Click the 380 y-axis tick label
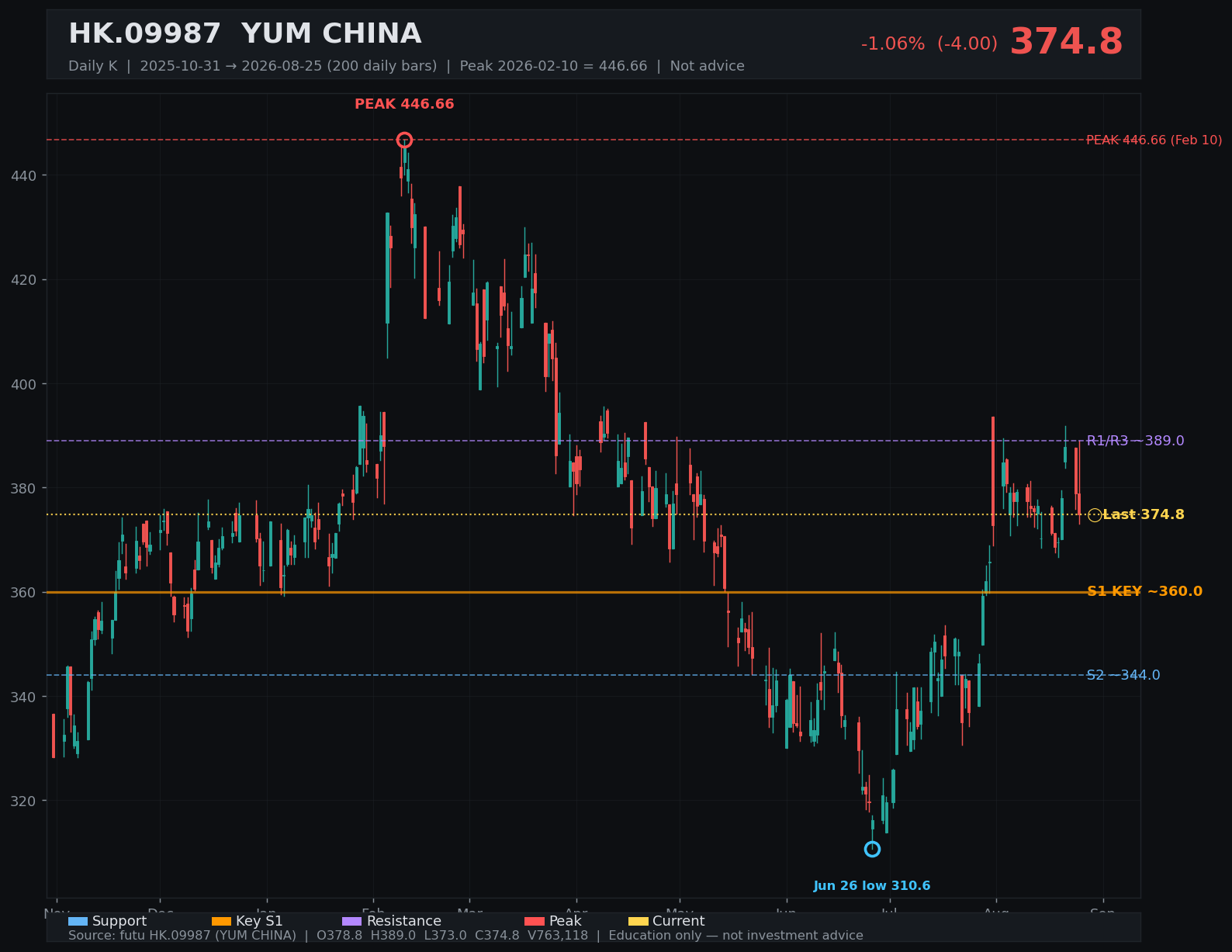The image size is (1232, 952). click(23, 489)
